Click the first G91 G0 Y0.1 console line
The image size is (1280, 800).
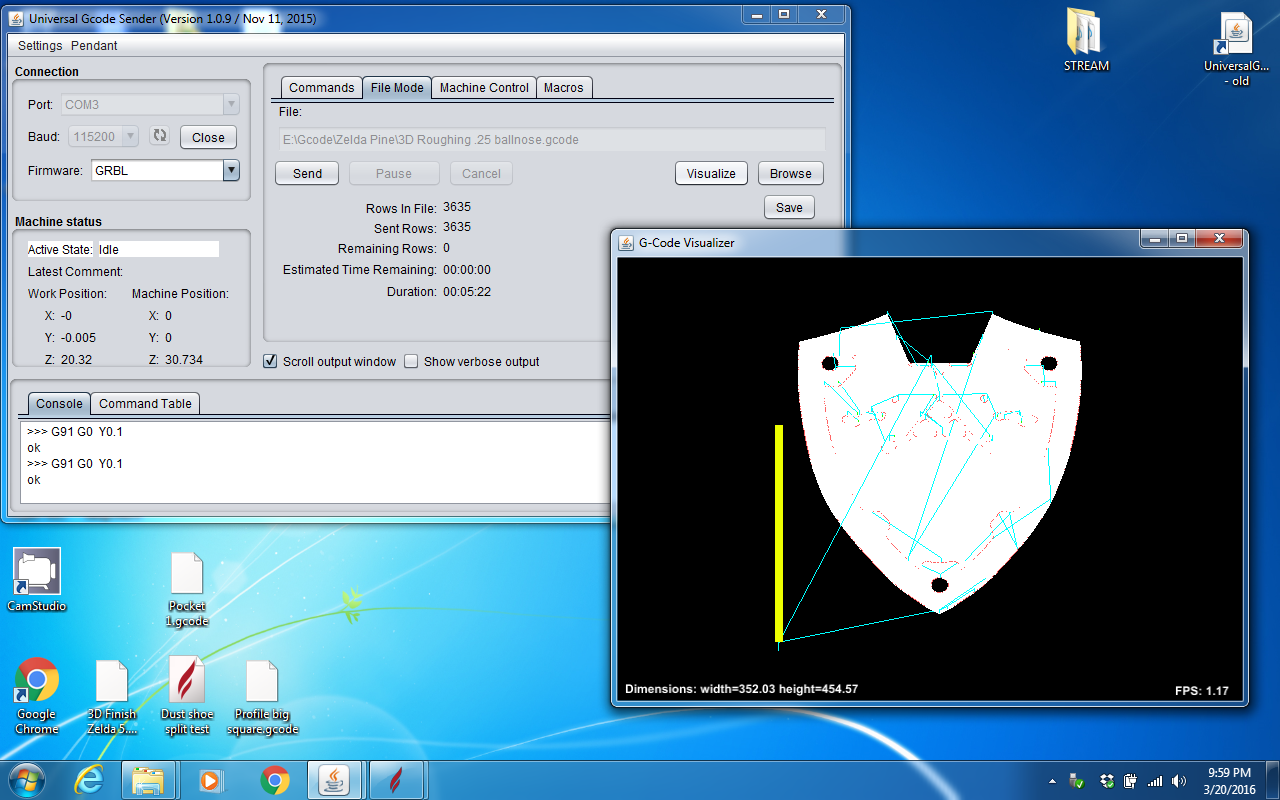click(x=75, y=432)
